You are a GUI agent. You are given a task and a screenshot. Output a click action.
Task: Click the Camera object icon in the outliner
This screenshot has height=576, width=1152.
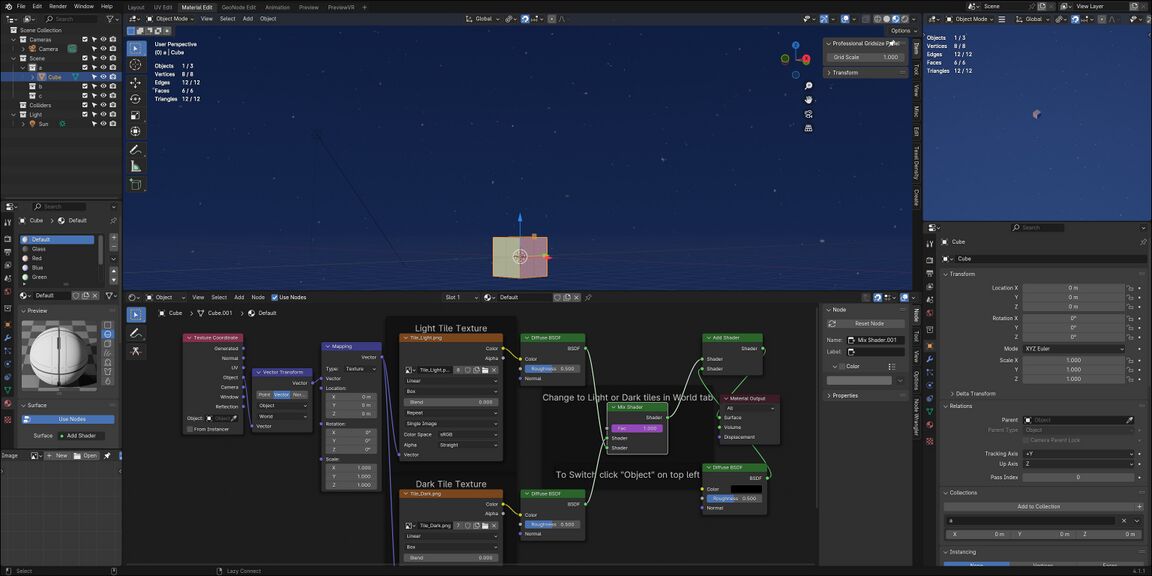coord(32,49)
